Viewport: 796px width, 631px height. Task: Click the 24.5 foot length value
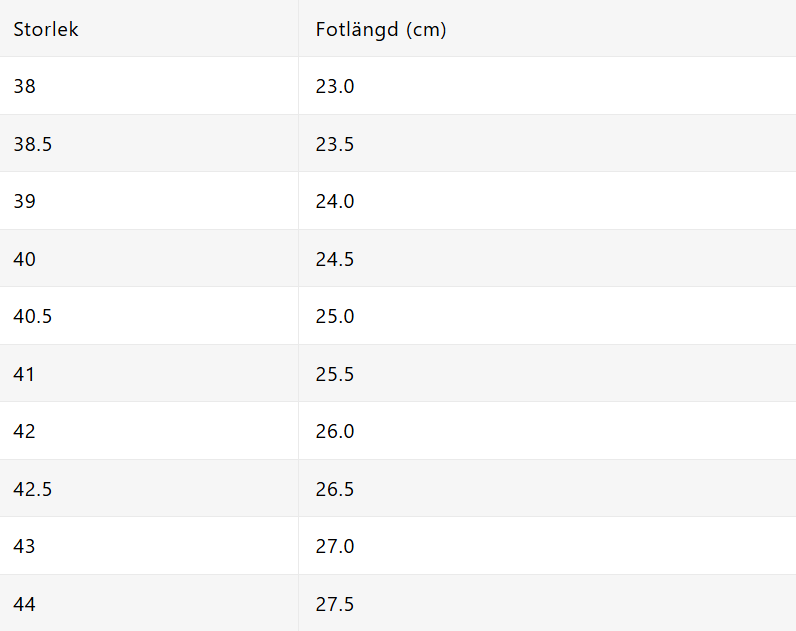335,259
